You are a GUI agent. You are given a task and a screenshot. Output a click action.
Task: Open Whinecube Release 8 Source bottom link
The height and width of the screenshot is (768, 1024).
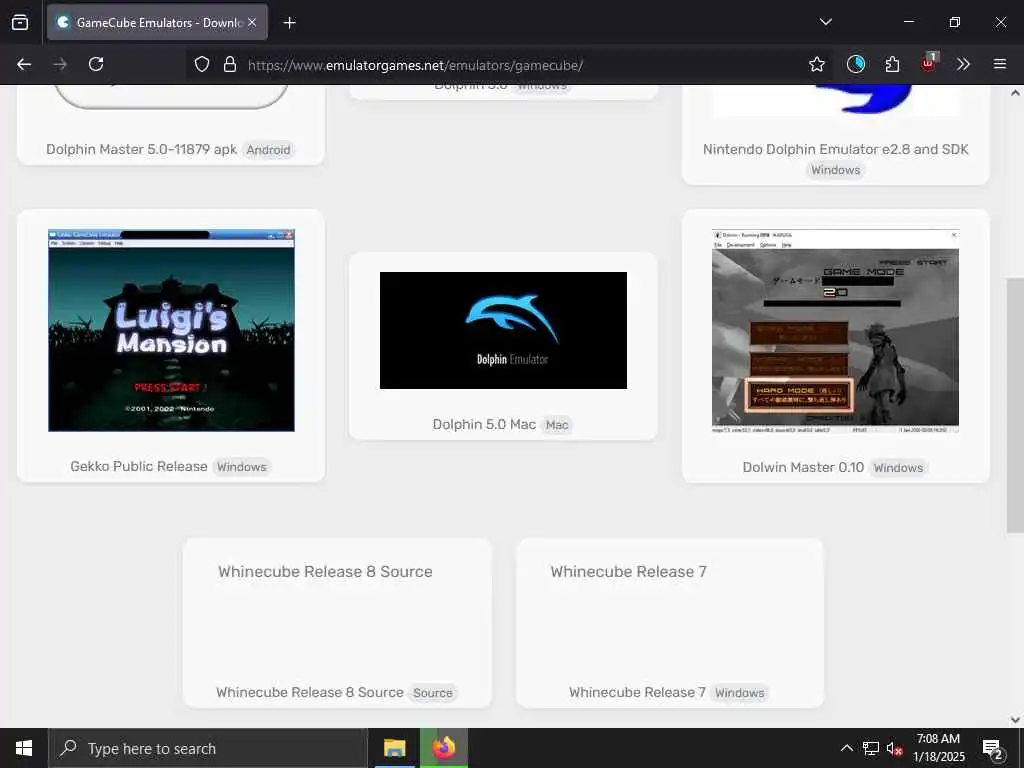click(x=310, y=692)
